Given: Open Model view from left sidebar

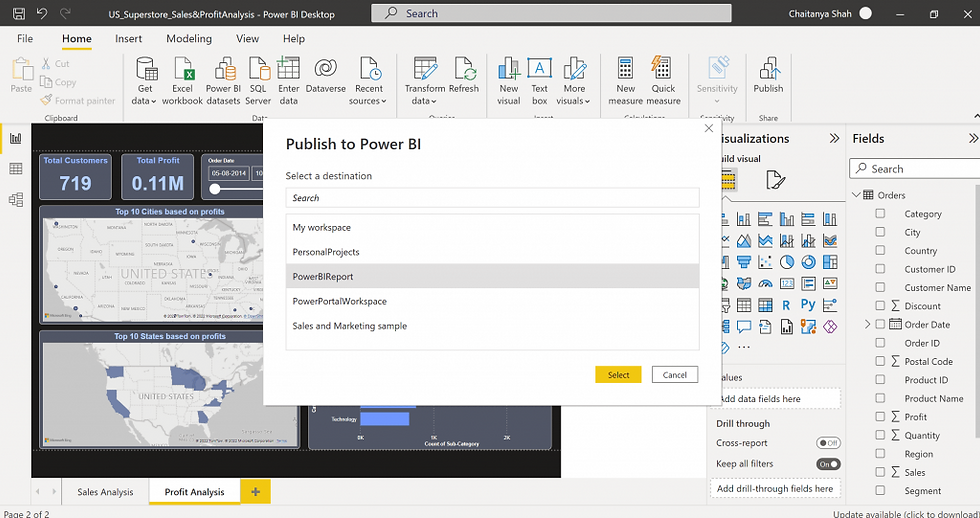Looking at the screenshot, I should 16,199.
